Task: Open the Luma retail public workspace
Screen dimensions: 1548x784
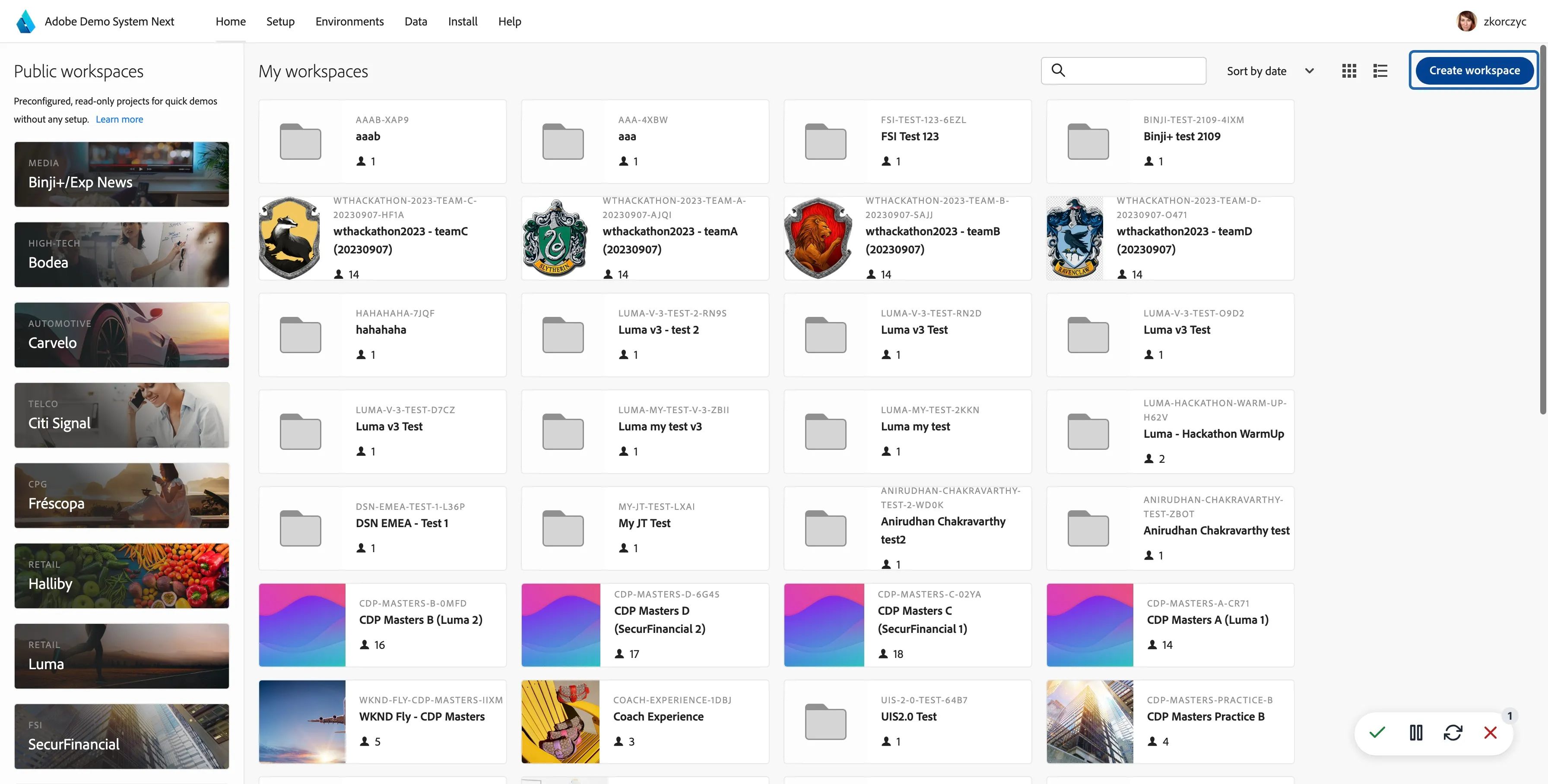Action: [x=121, y=656]
